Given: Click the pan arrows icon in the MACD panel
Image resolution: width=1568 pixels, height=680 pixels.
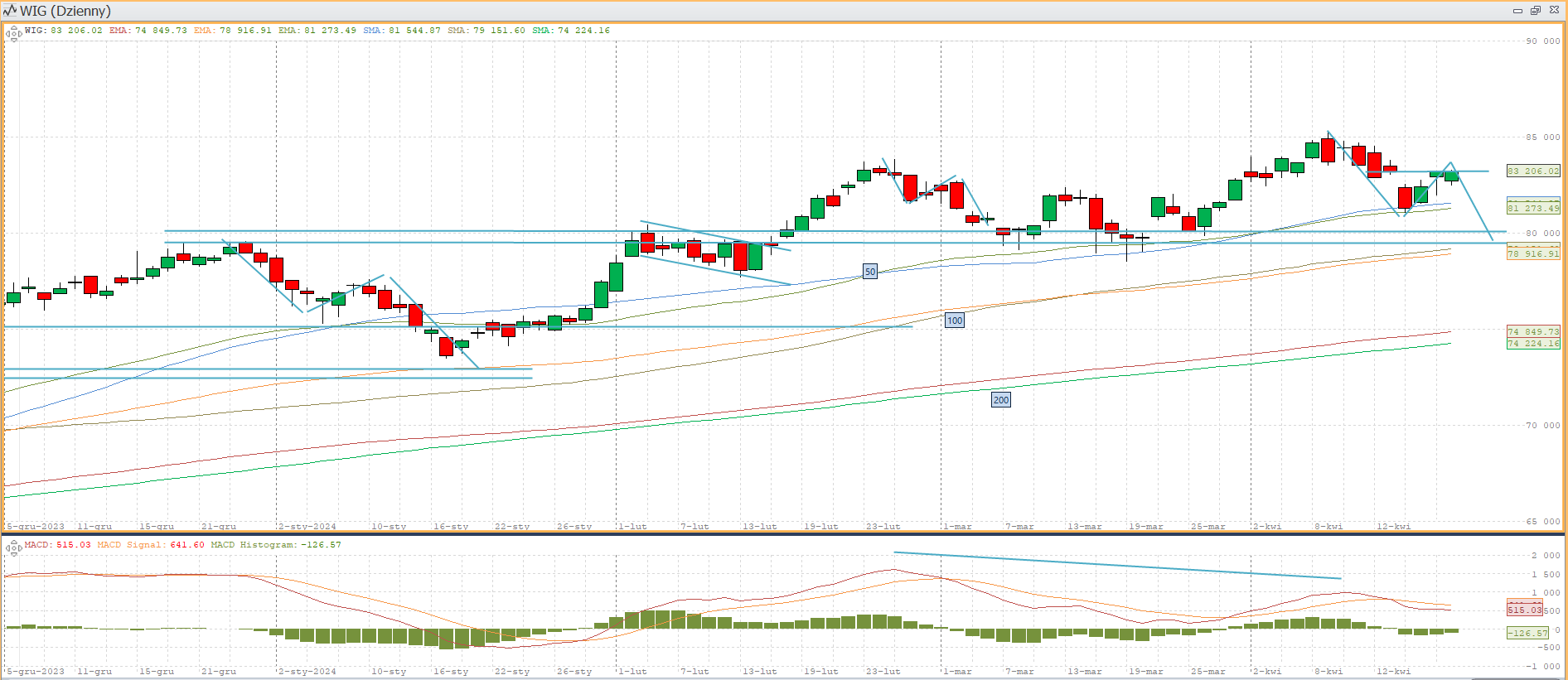Looking at the screenshot, I should point(13,547).
